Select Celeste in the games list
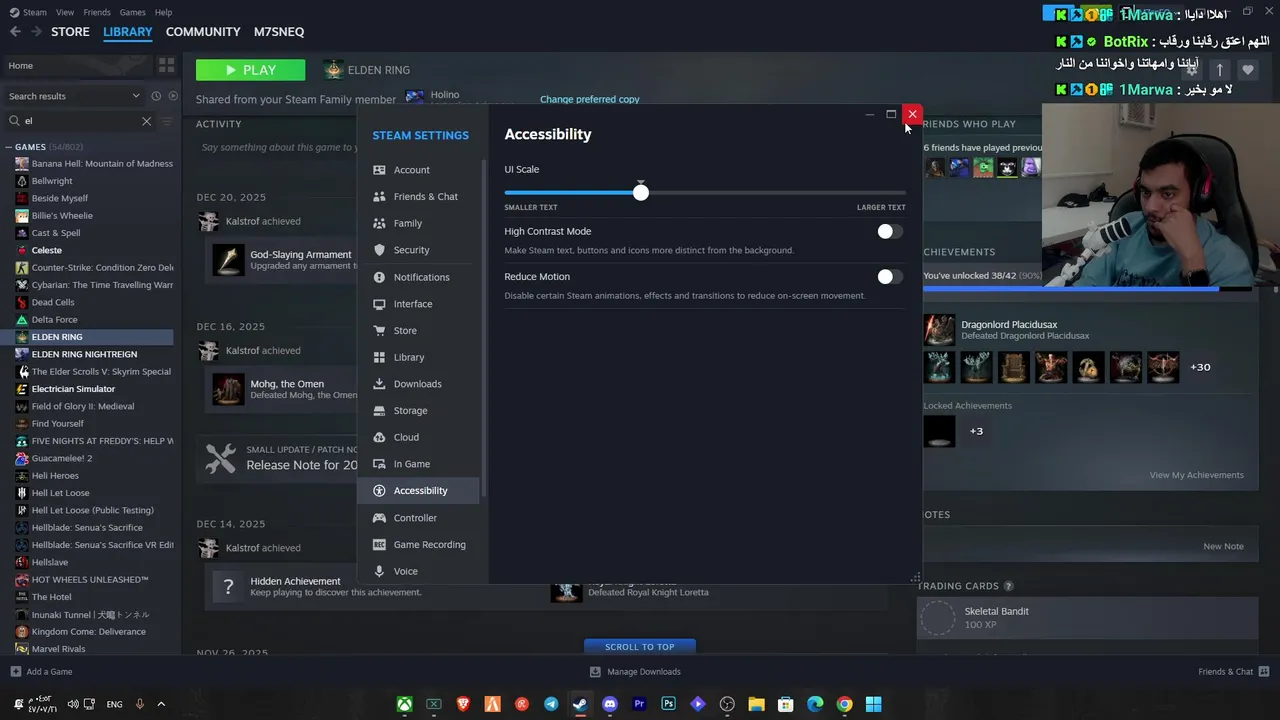Image resolution: width=1280 pixels, height=720 pixels. 46,250
